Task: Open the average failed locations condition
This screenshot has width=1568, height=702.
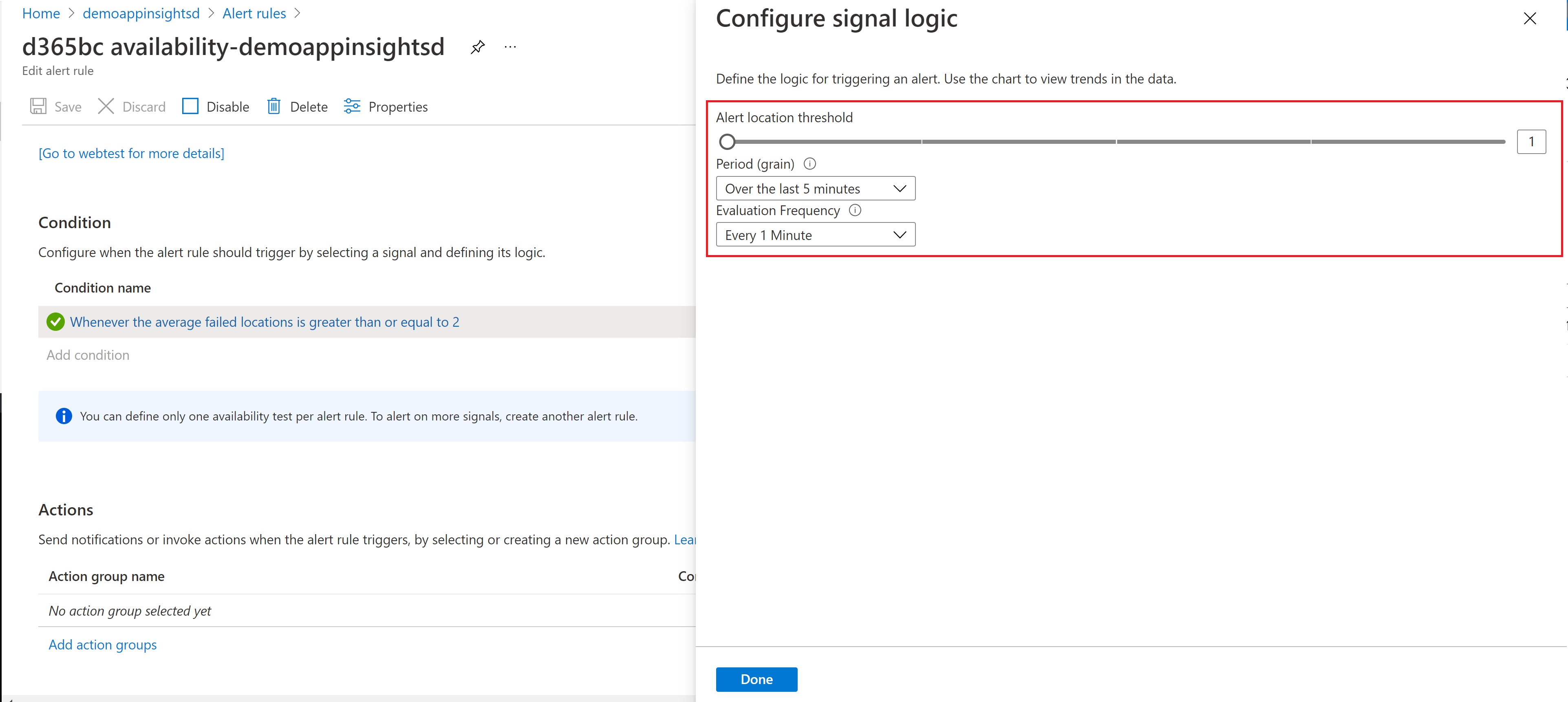Action: (x=264, y=322)
